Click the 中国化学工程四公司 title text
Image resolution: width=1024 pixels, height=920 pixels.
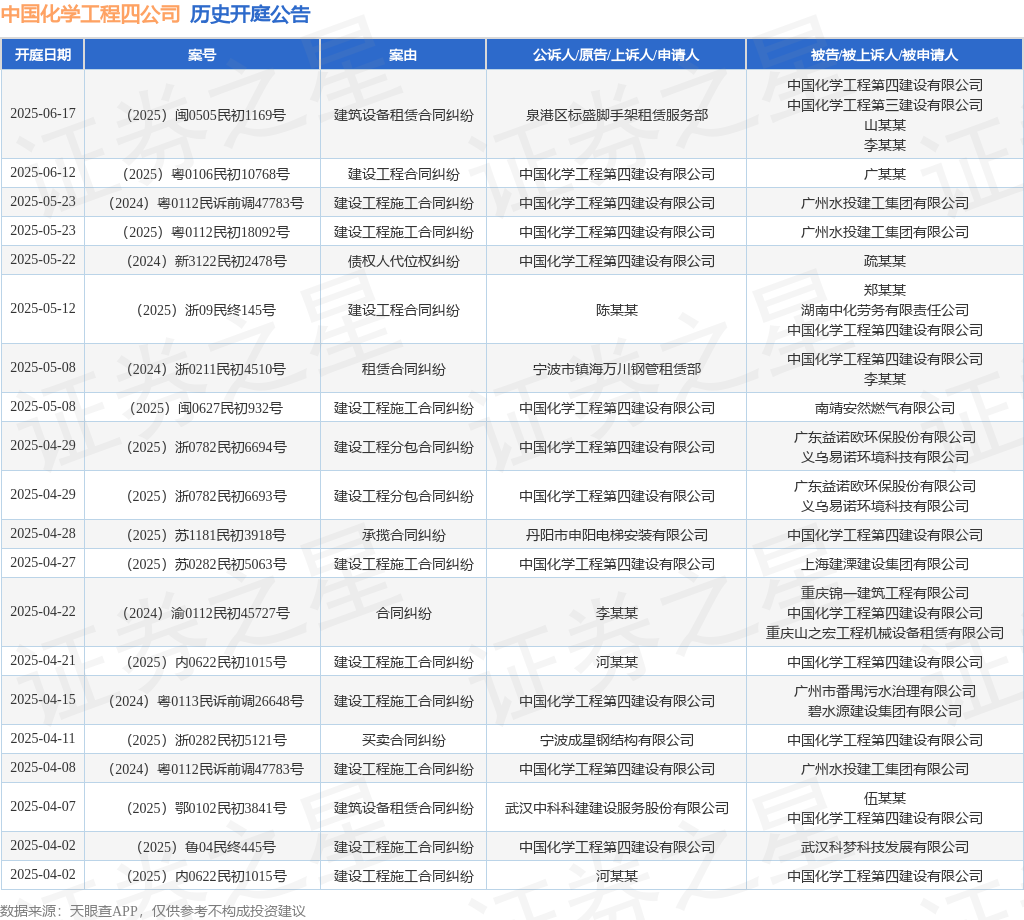tap(90, 14)
